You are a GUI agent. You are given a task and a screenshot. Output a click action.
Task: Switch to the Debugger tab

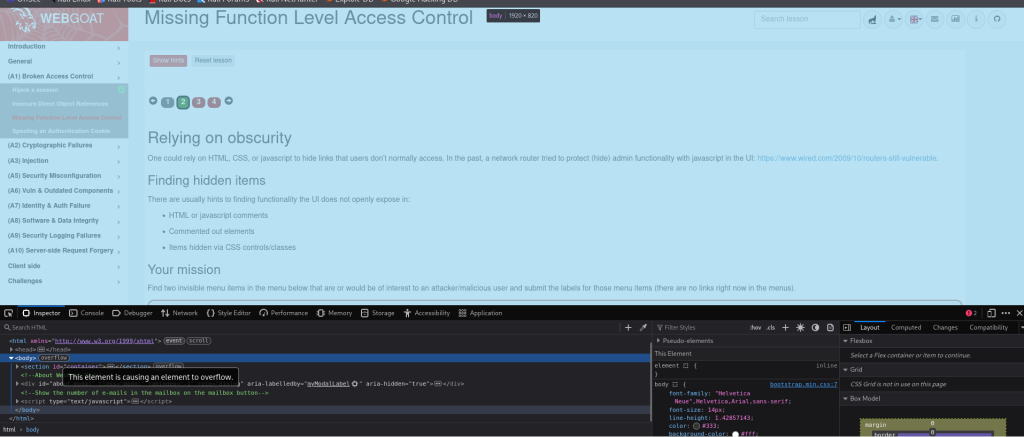(133, 313)
